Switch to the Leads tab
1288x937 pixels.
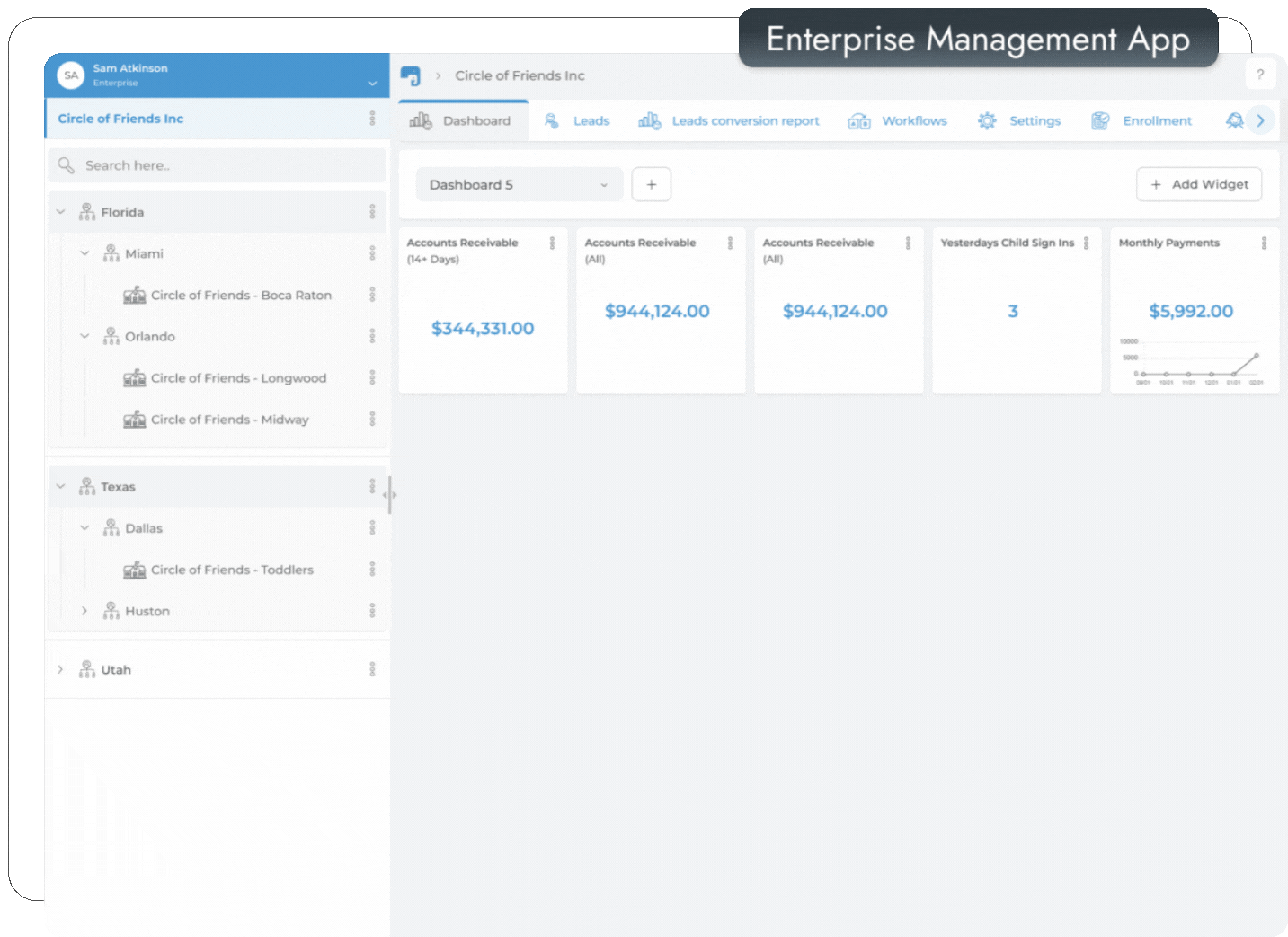(x=577, y=120)
